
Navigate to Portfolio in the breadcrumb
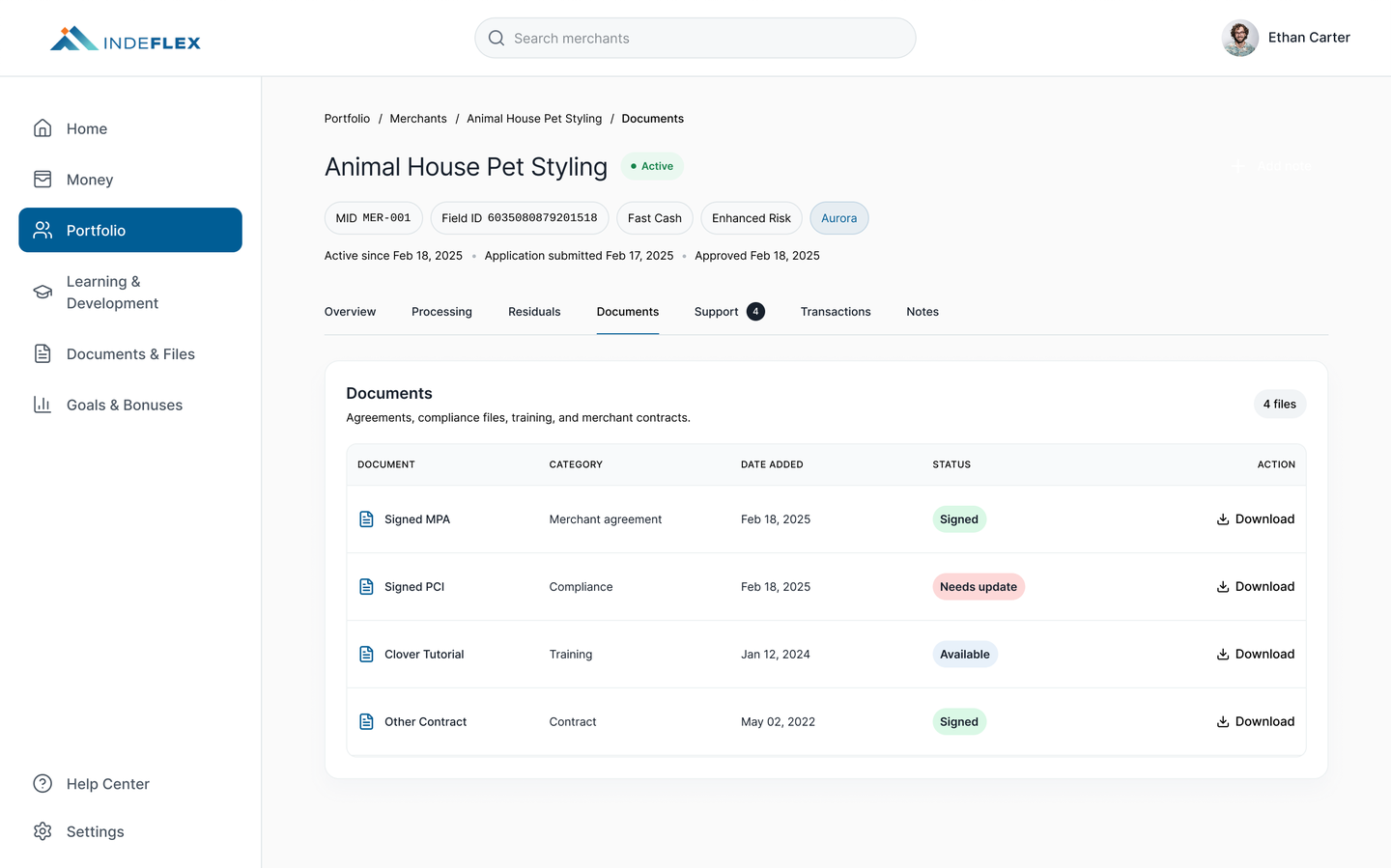tap(347, 119)
